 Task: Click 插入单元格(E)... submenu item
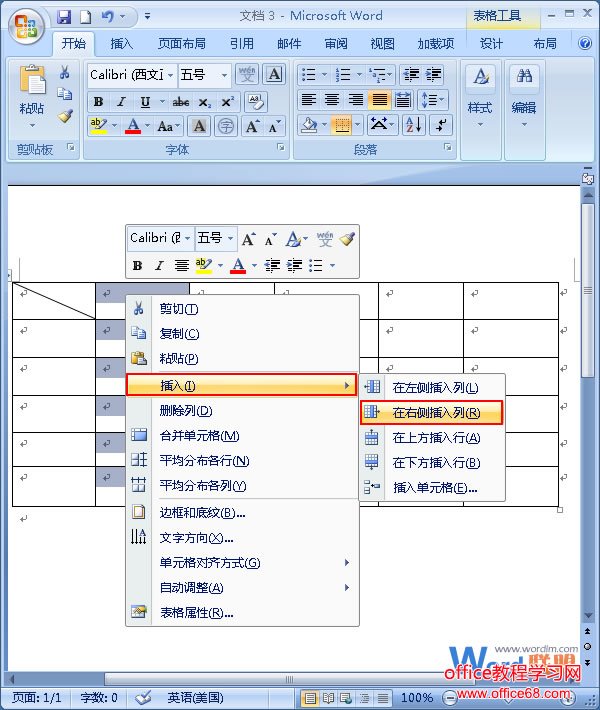(432, 488)
